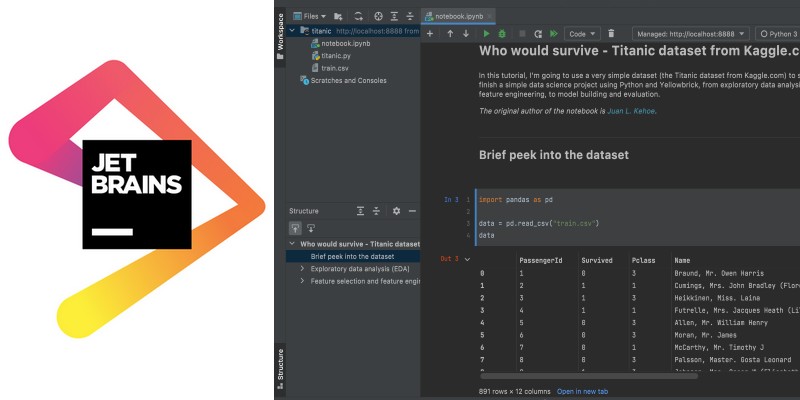The width and height of the screenshot is (800, 400).
Task: Select titanic.py in the file tree
Action: 335,56
